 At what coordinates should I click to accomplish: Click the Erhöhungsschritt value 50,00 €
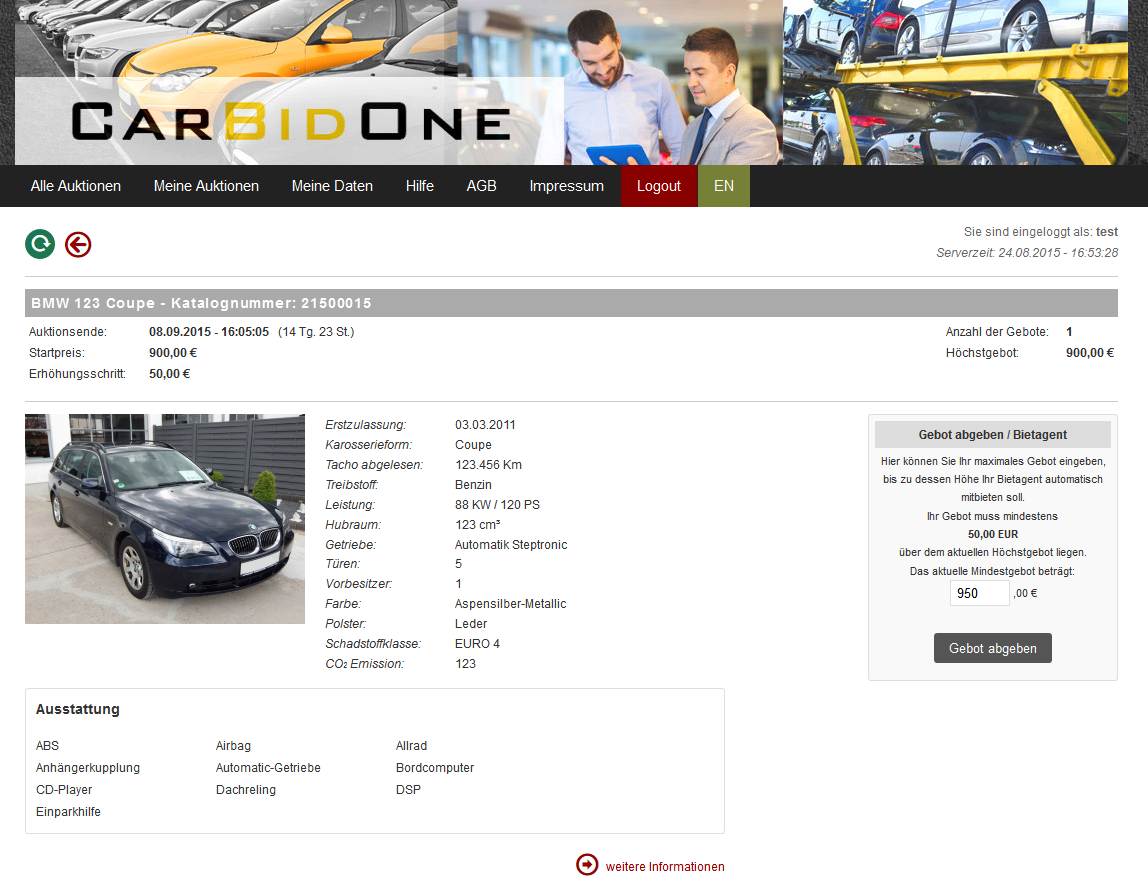click(x=169, y=374)
